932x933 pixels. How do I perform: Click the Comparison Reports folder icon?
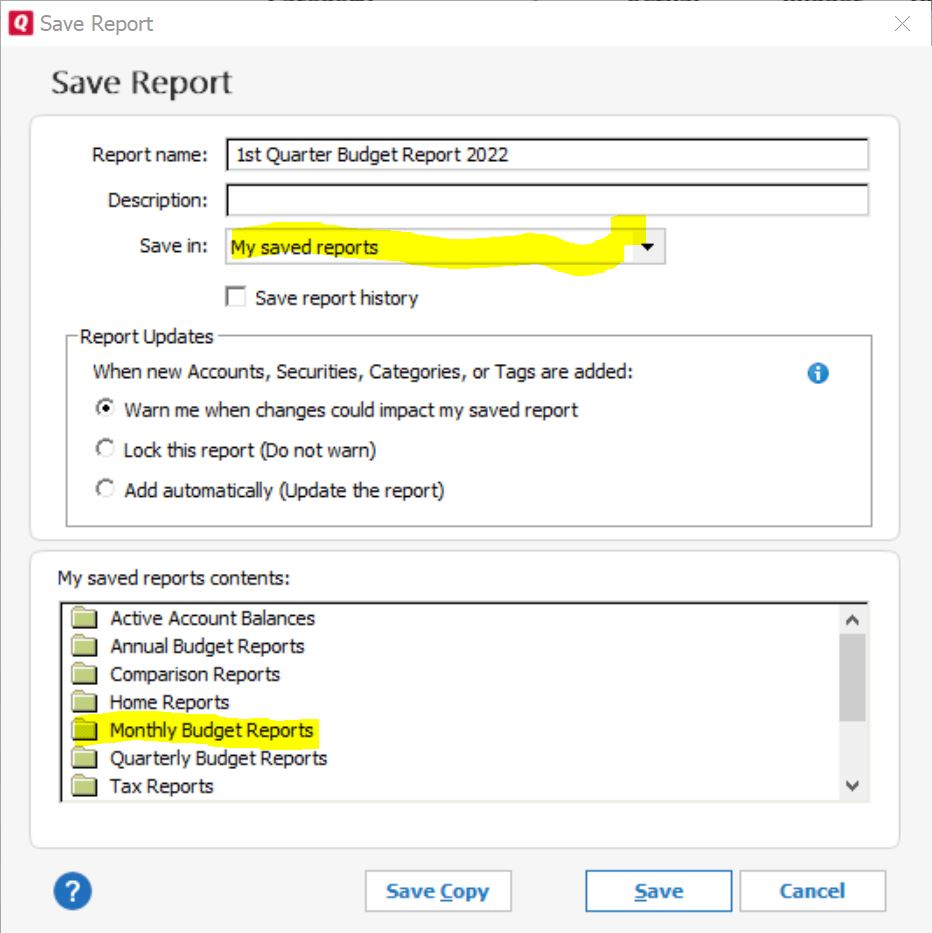(x=85, y=674)
